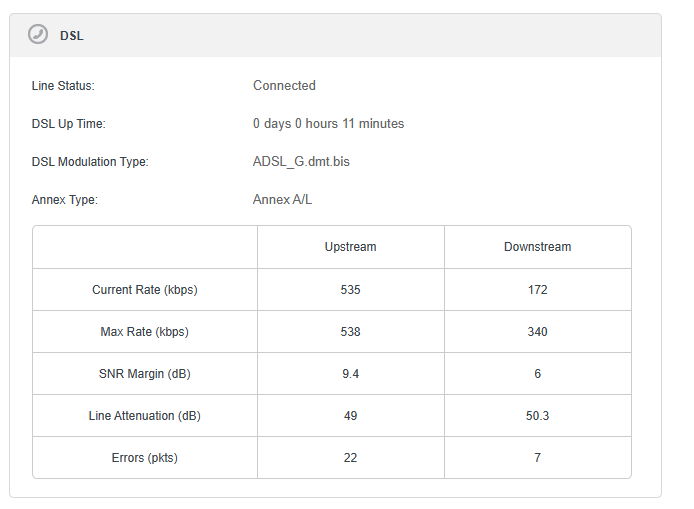Click the Current Rate (kbps) row label

[x=145, y=290]
